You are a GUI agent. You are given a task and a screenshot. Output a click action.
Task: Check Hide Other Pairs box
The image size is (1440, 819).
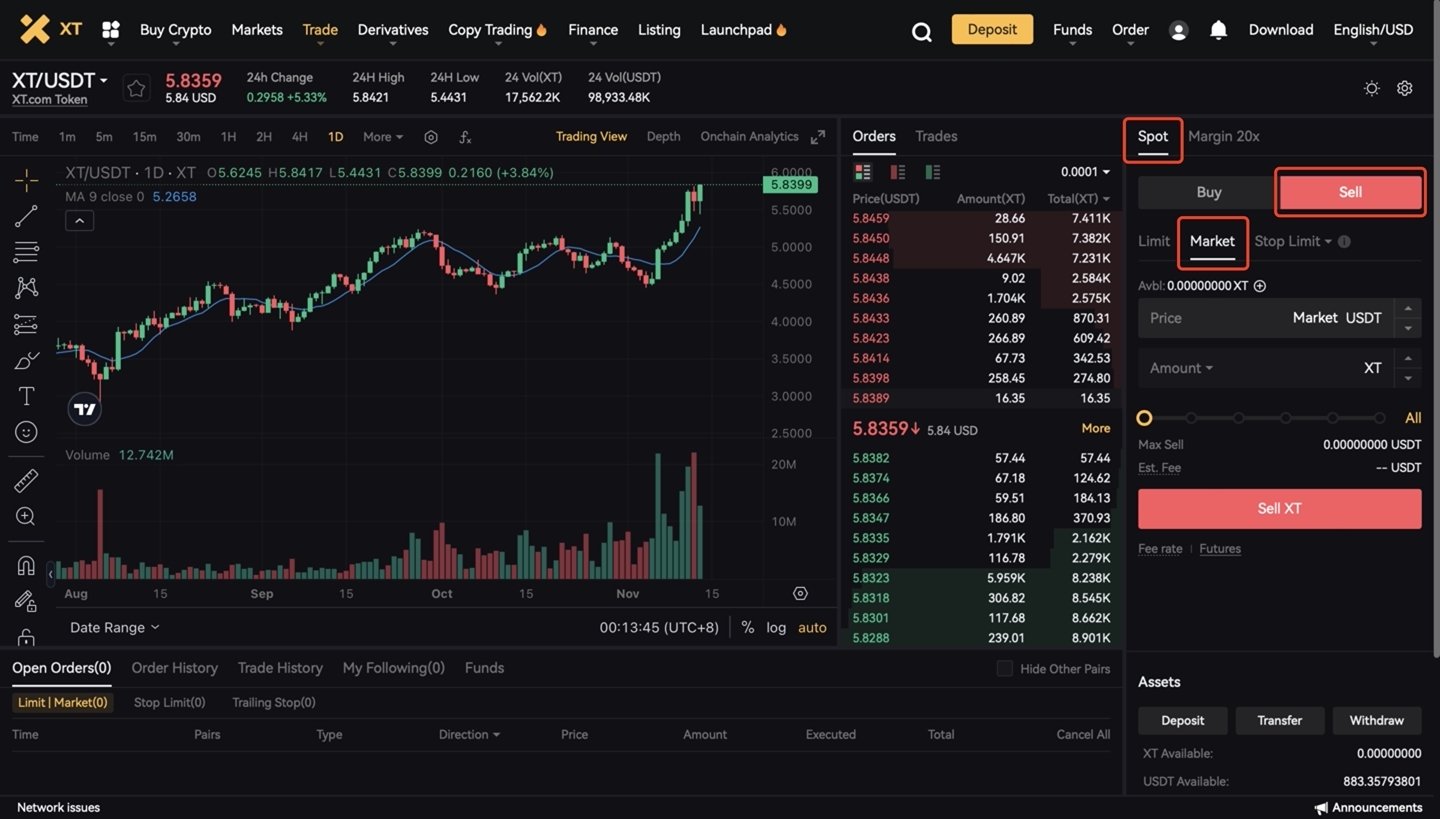[1005, 668]
